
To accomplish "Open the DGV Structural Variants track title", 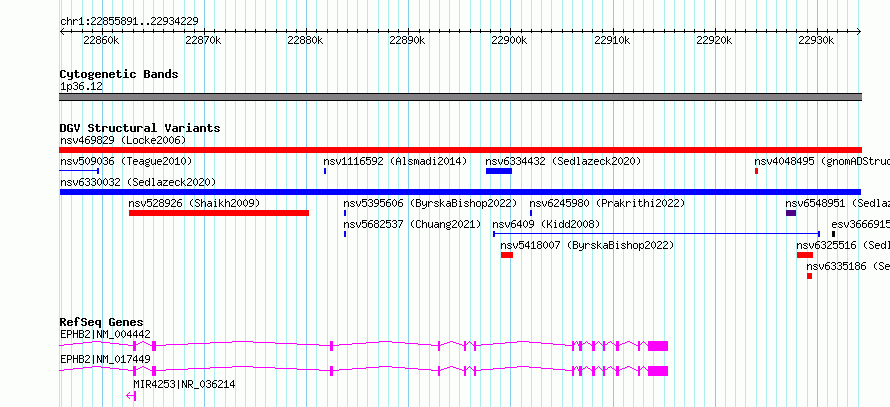I will [x=140, y=128].
